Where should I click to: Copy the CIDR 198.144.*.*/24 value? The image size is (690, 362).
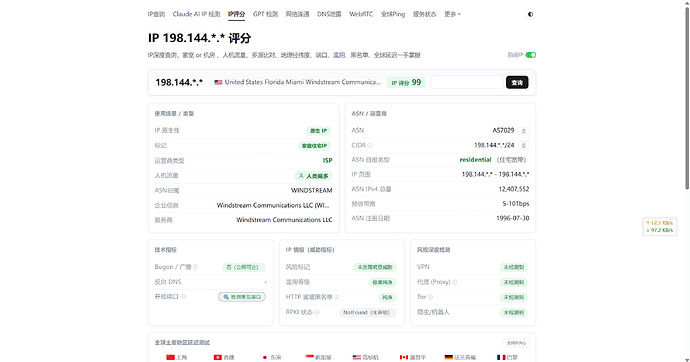(x=524, y=145)
